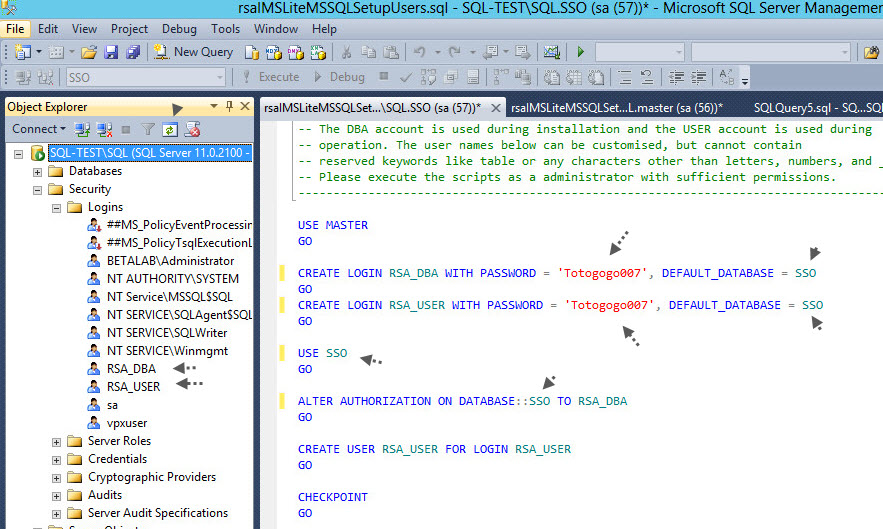Collapse the SQL-TEST\SQL server node
This screenshot has width=883, height=529.
click(x=19, y=153)
